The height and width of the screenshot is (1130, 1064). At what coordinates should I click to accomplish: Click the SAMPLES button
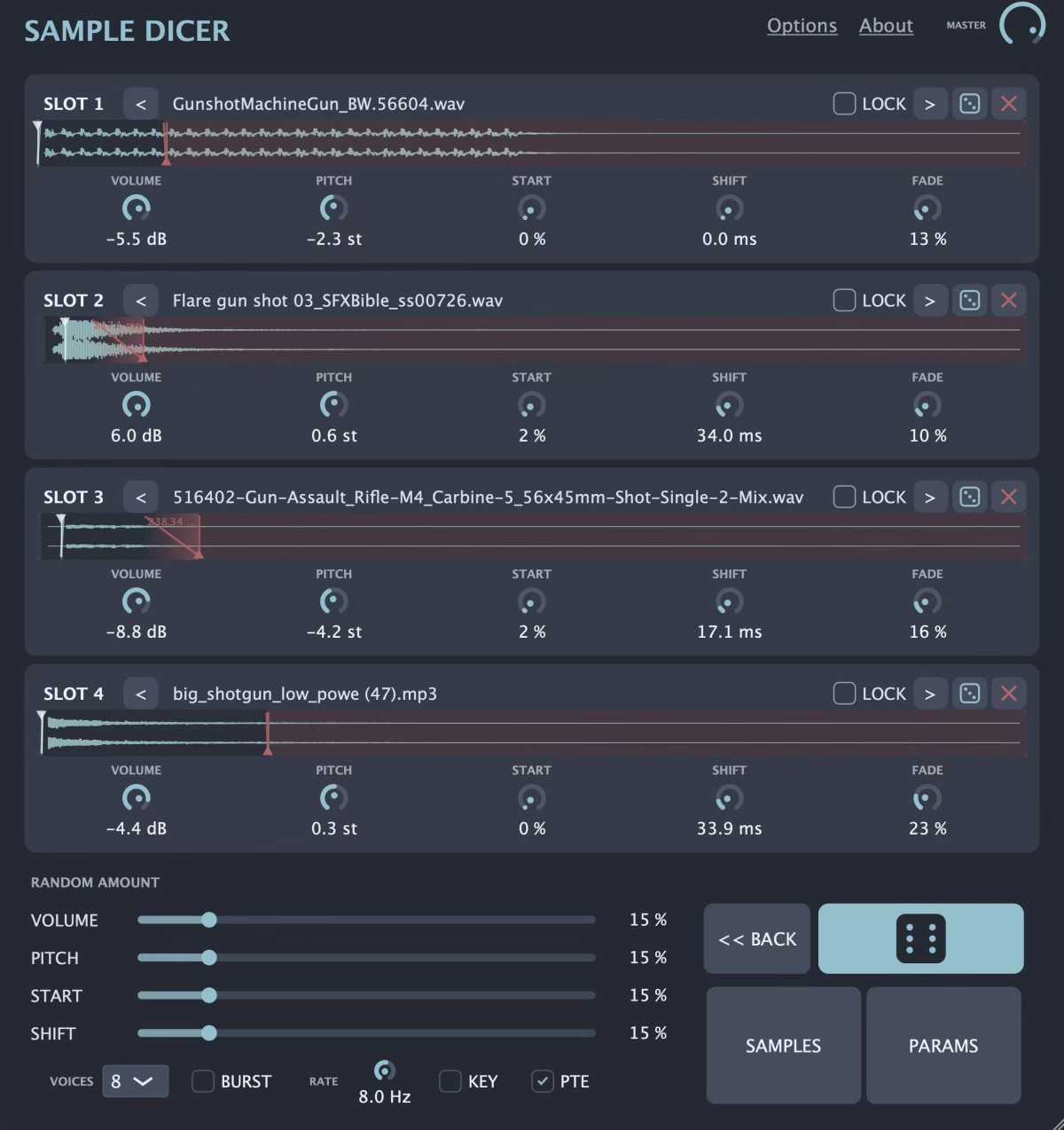[784, 1045]
